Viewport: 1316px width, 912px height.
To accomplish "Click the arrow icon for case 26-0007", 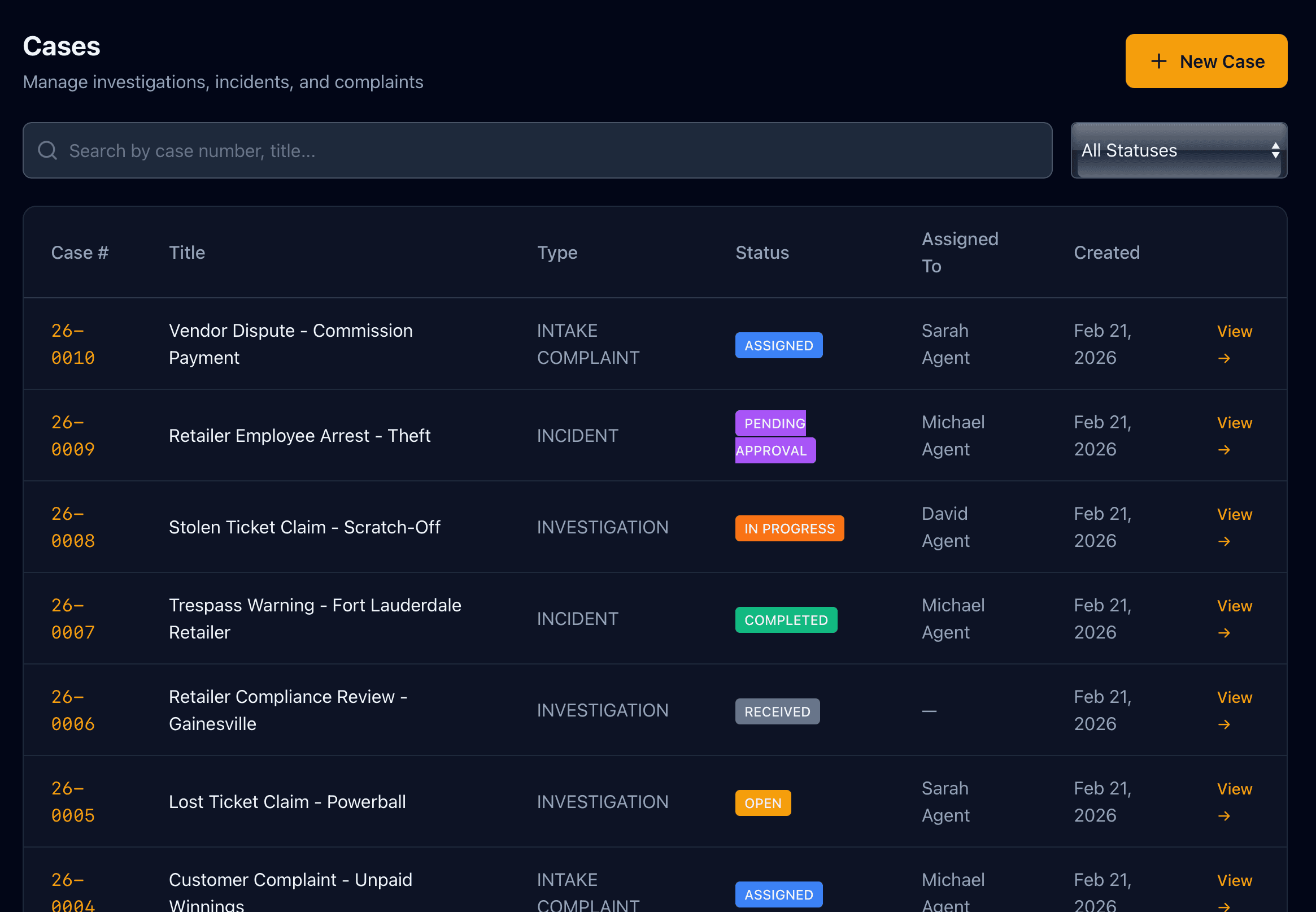I will (x=1223, y=632).
